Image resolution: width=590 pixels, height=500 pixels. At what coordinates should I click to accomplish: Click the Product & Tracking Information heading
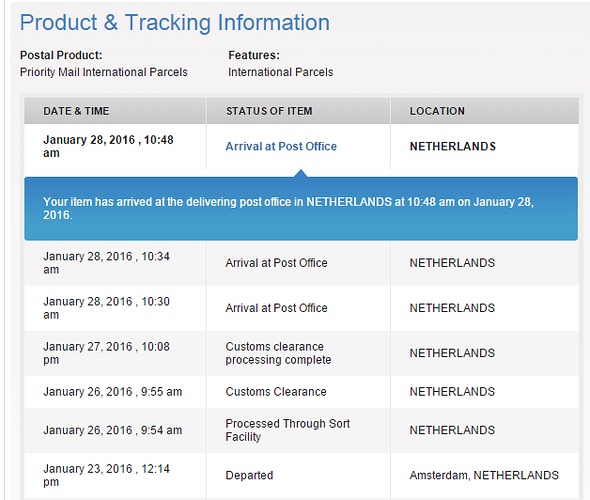[x=175, y=23]
